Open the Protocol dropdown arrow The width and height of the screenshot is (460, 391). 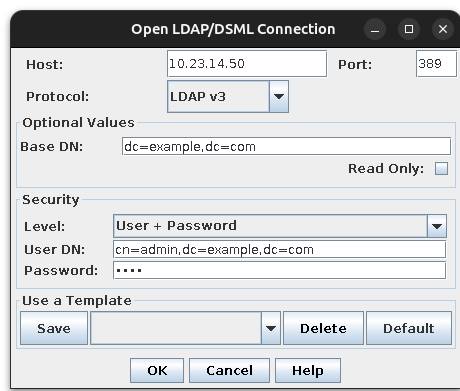(x=279, y=97)
